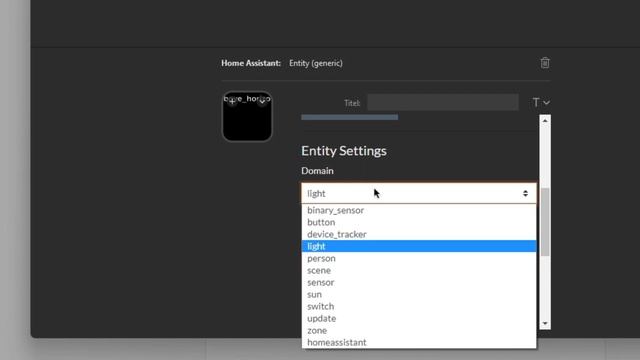Screen dimensions: 640x360
Task: Select the highlighted light option
Action: 419,246
